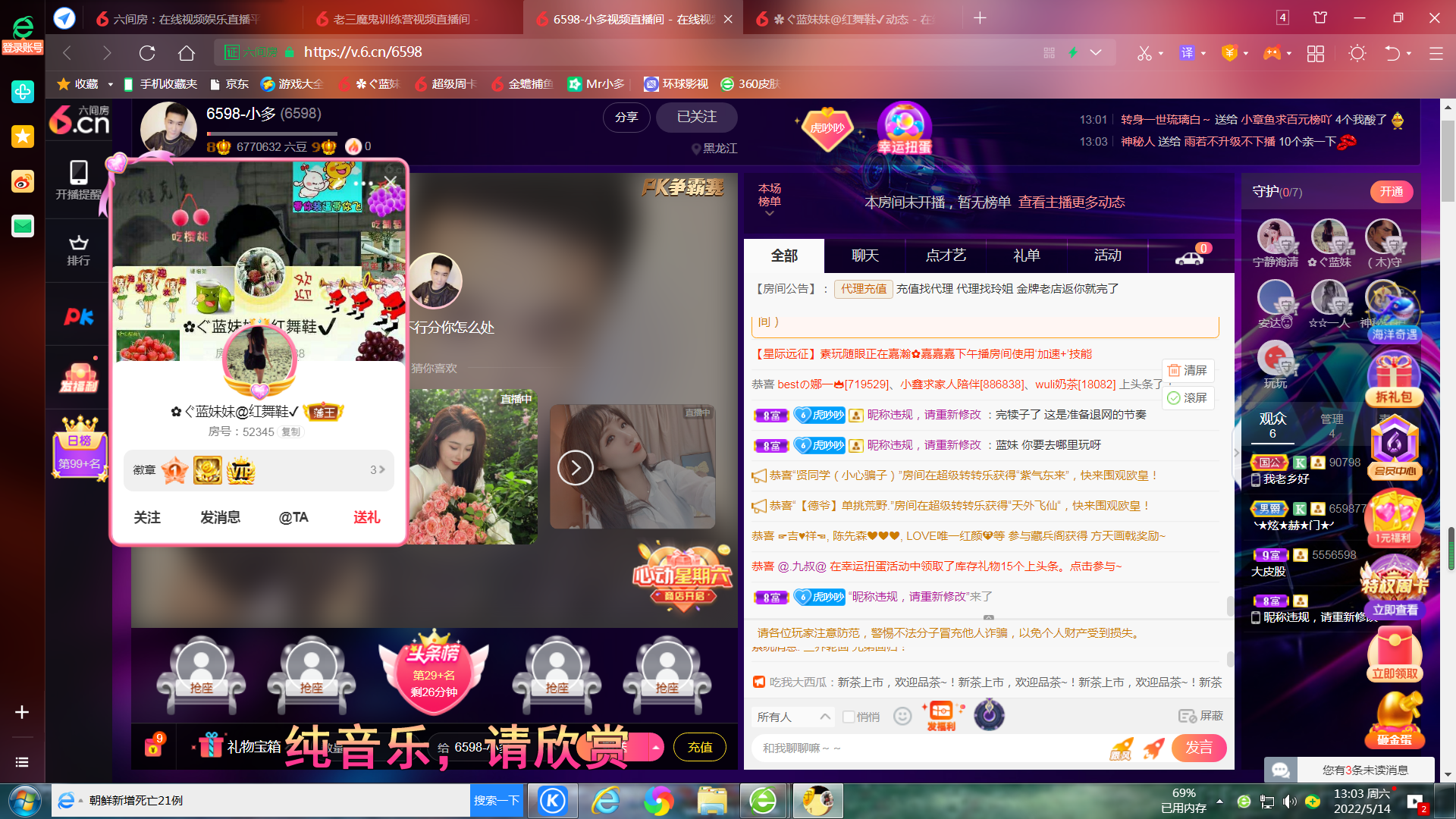Click 开通 guardian activation button
This screenshot has height=819, width=1456.
click(1392, 192)
